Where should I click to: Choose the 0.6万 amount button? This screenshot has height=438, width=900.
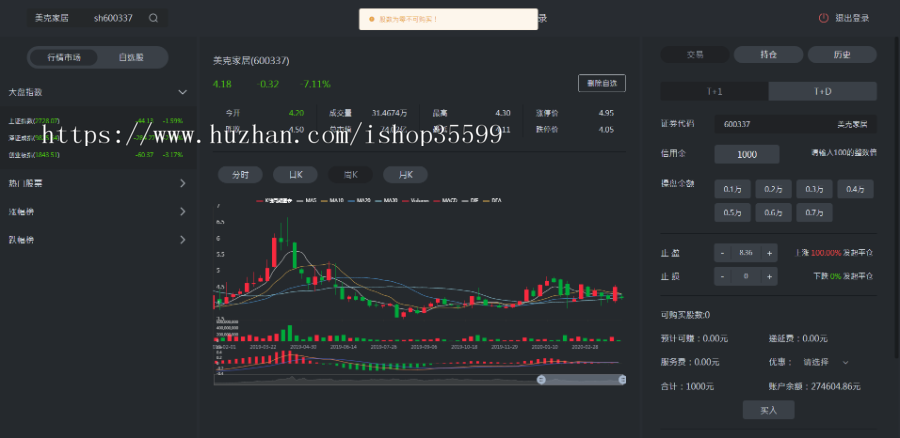click(773, 212)
